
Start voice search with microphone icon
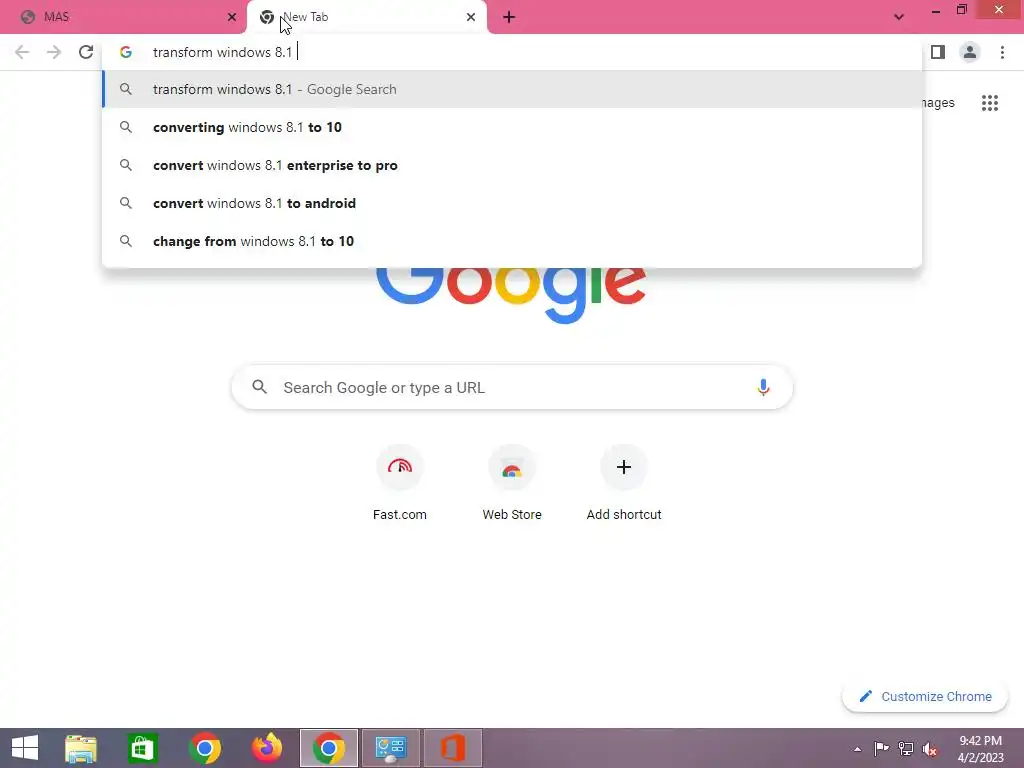coord(763,387)
